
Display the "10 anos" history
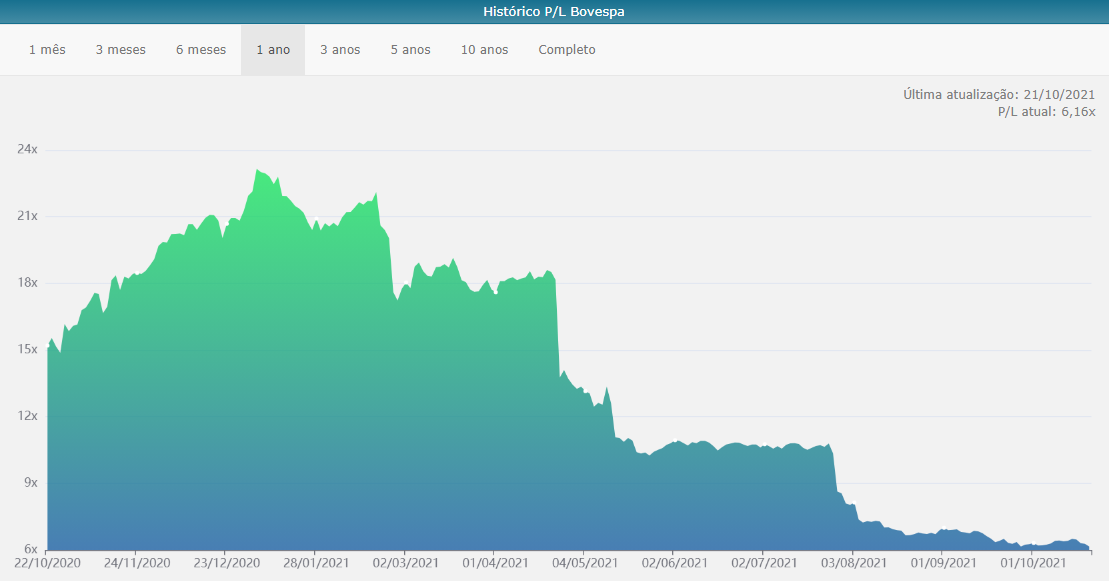pyautogui.click(x=484, y=50)
